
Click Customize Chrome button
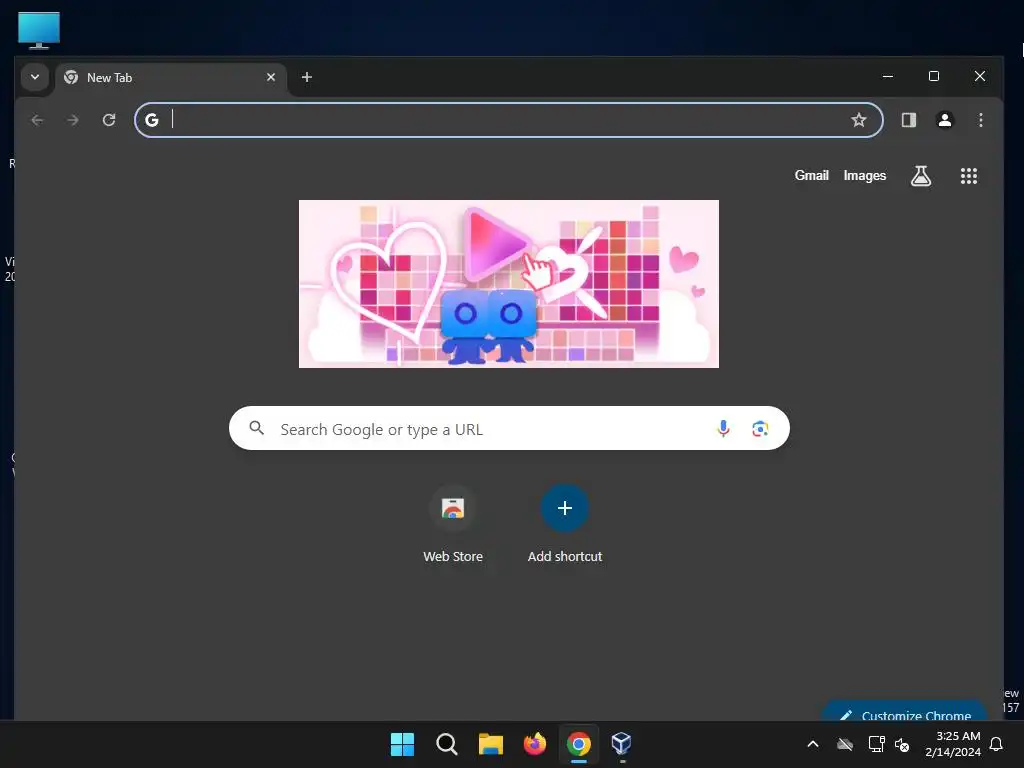click(x=905, y=712)
